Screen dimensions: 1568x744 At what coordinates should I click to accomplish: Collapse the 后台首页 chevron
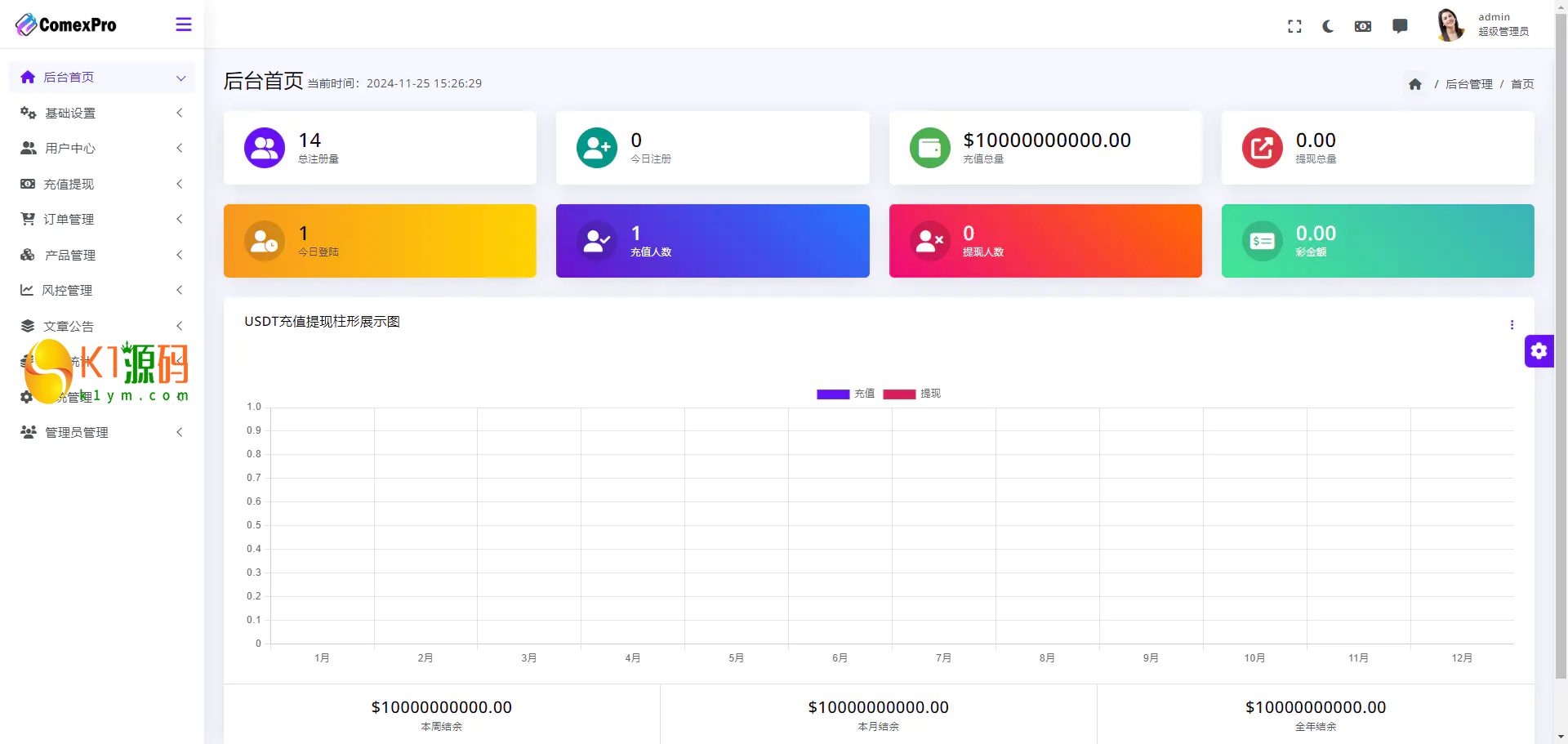click(x=180, y=78)
